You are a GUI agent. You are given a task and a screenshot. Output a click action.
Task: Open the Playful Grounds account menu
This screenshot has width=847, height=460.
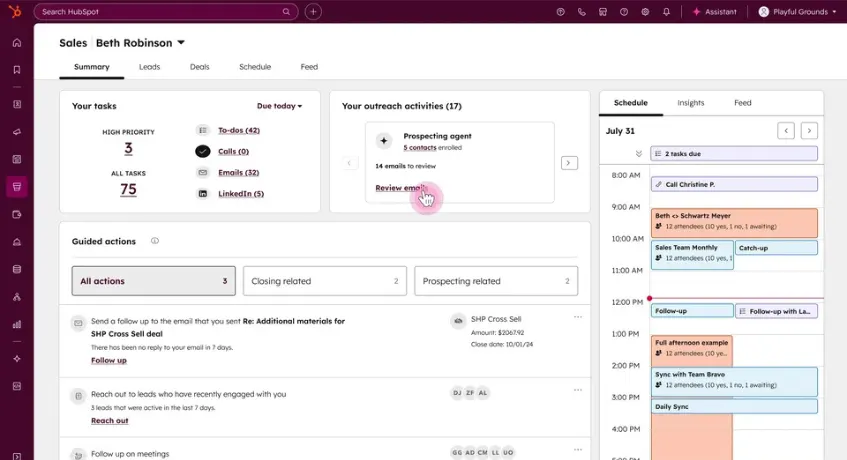point(797,12)
